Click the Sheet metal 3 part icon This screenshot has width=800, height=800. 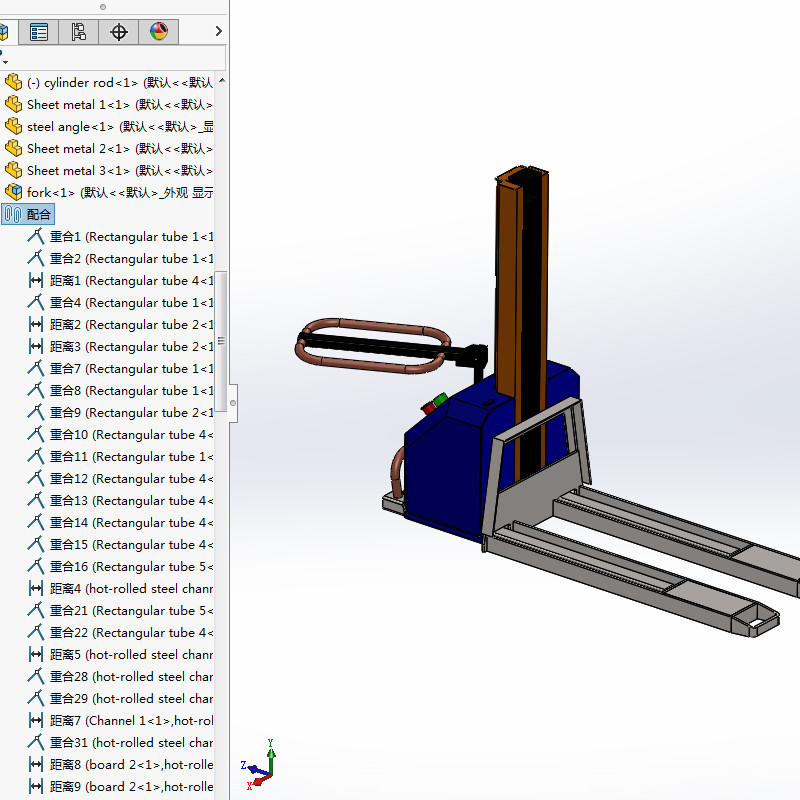tap(14, 170)
